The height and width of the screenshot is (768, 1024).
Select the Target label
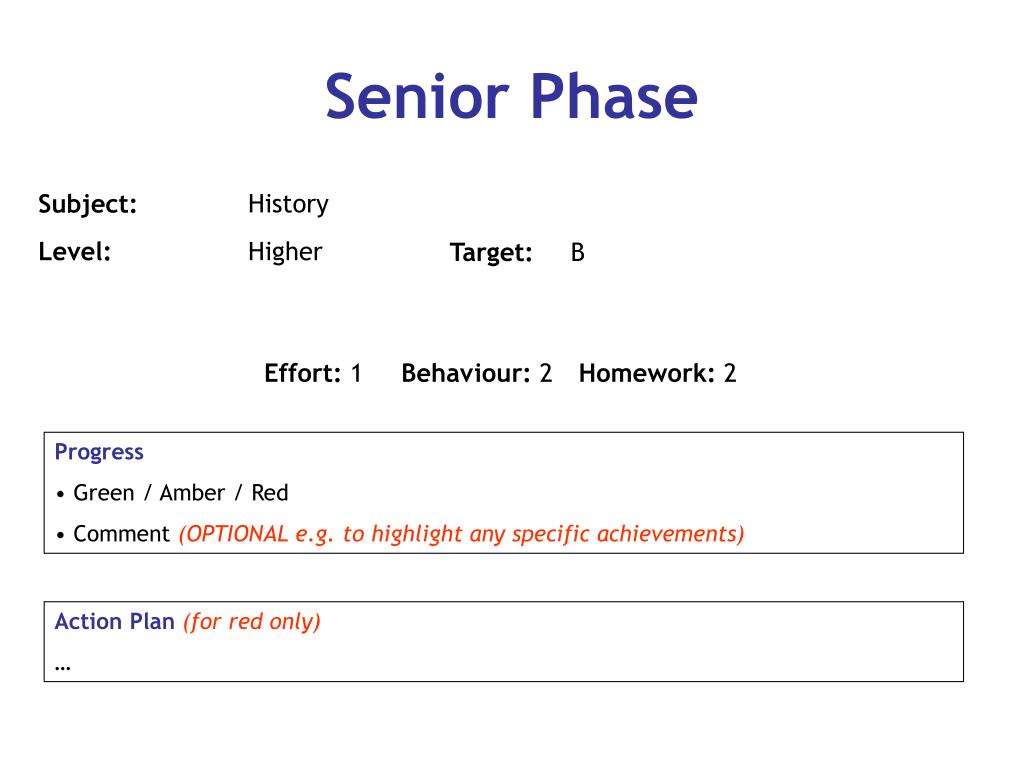(x=491, y=253)
